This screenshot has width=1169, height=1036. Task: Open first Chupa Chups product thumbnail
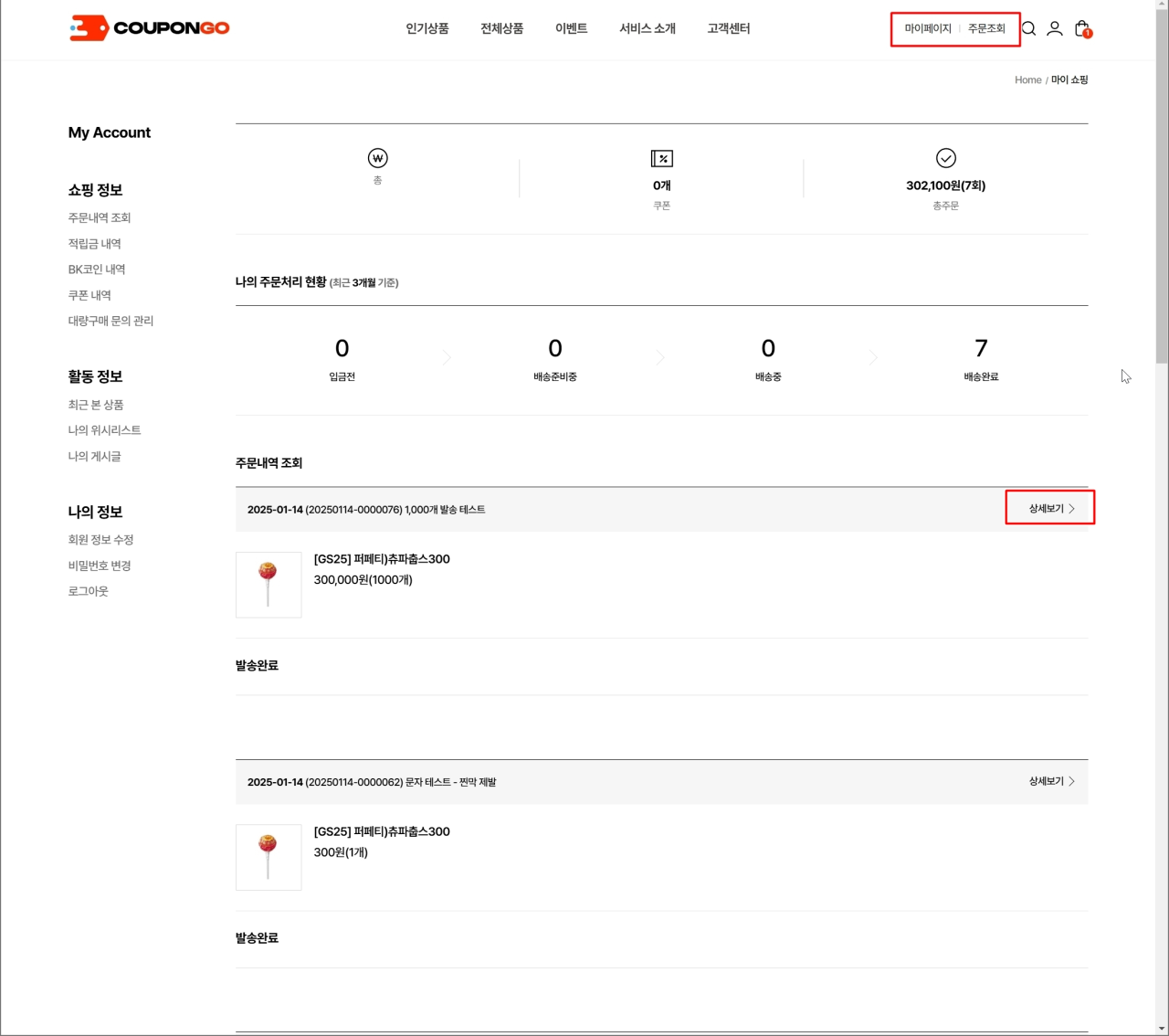point(269,585)
